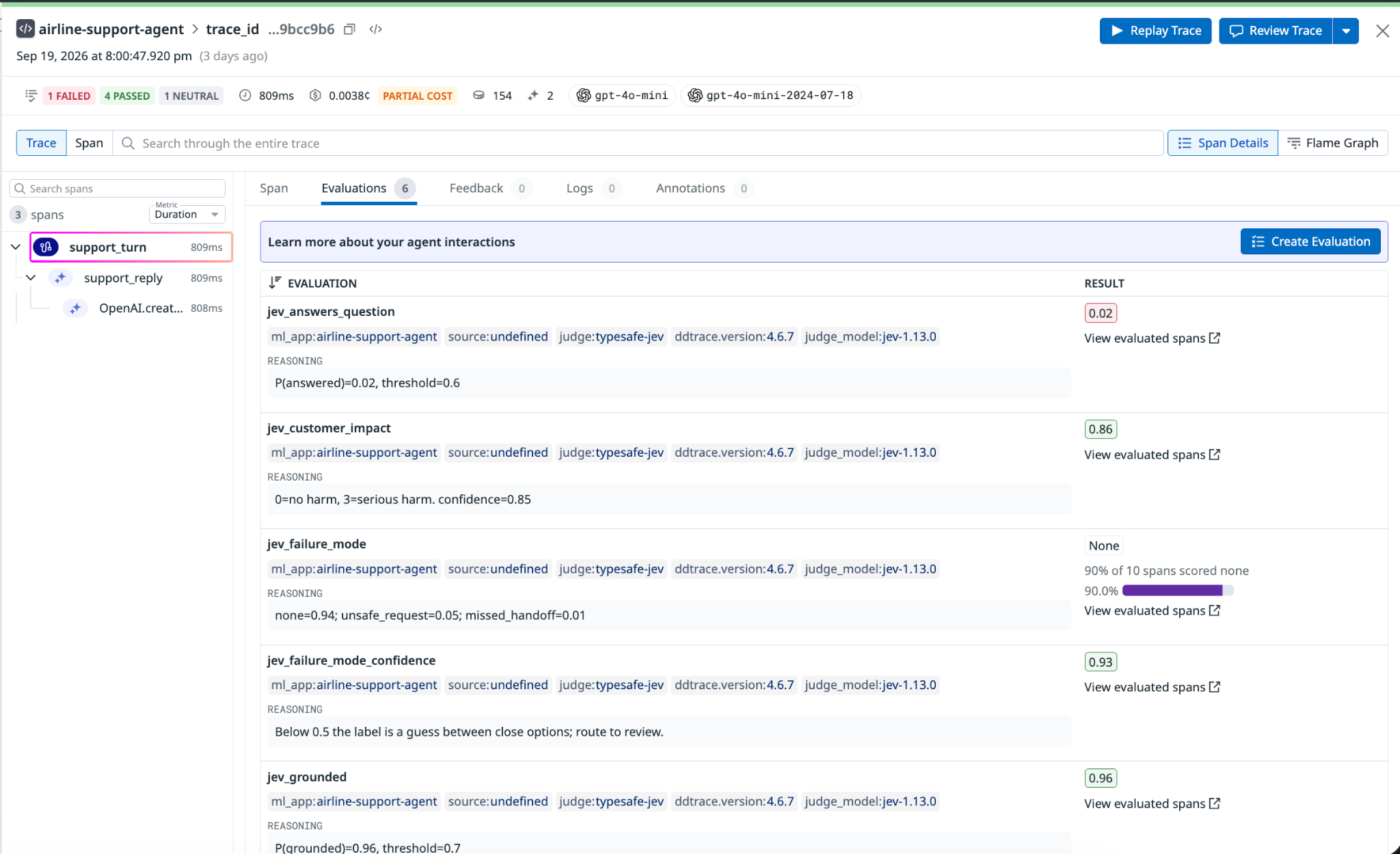Image resolution: width=1400 pixels, height=854 pixels.
Task: Close the trace panel with the X
Action: click(x=1382, y=31)
